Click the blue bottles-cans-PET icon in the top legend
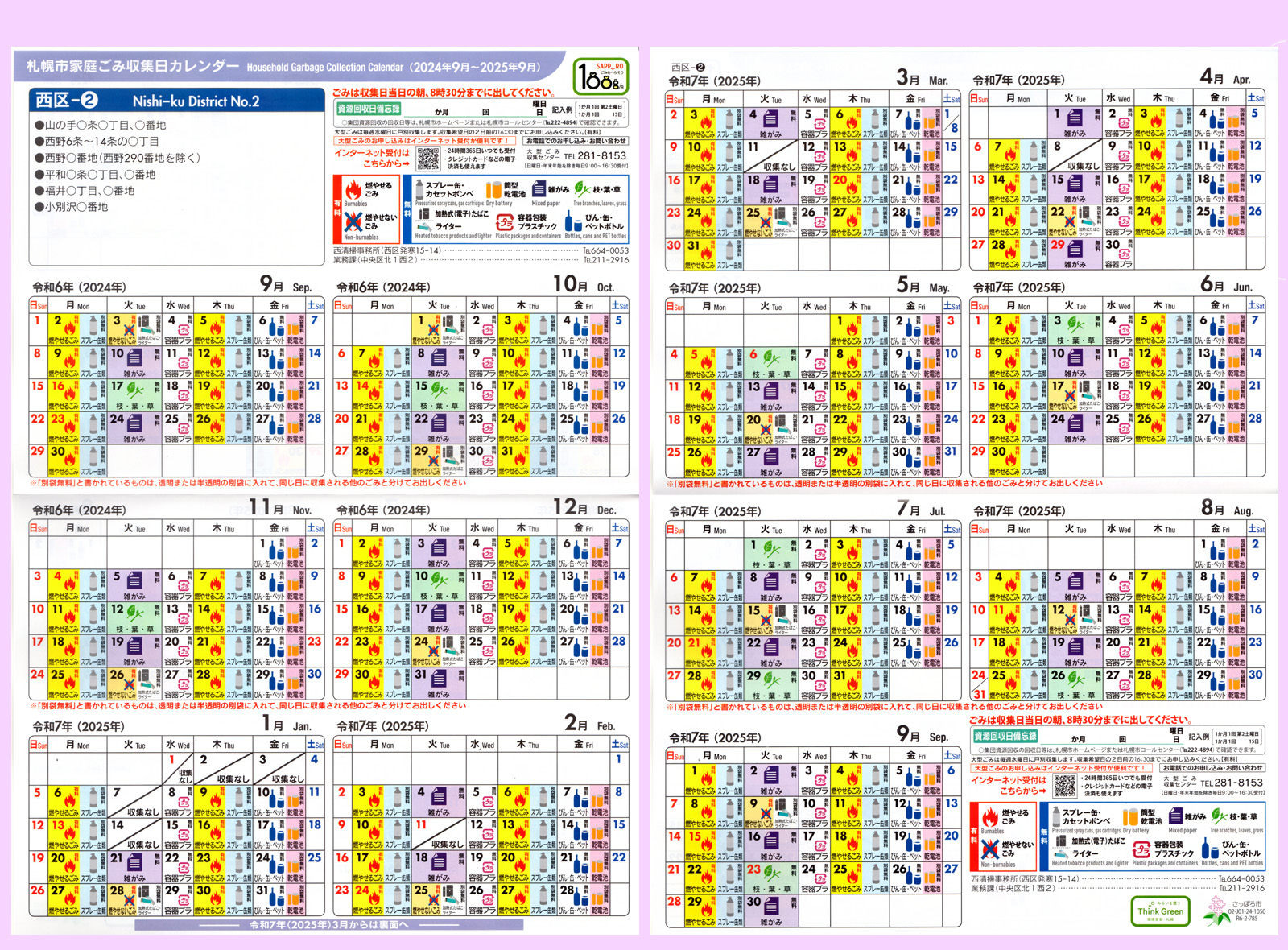This screenshot has width=1288, height=950. pos(572,222)
